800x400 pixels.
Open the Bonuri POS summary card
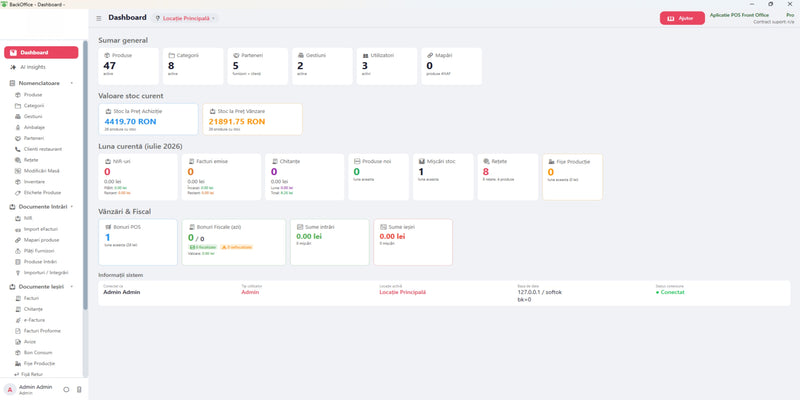coord(138,242)
